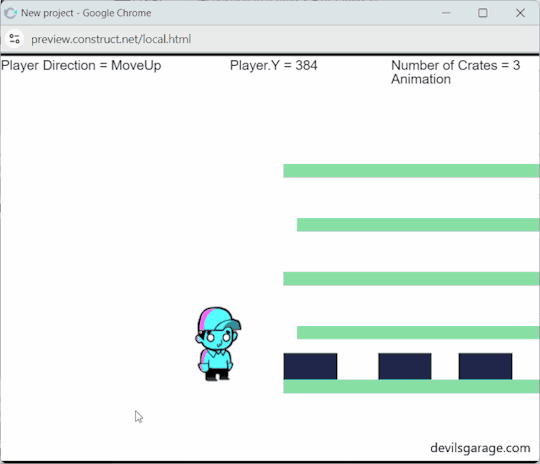Click the Player Direction = MoveUp label
This screenshot has height=464, width=540.
pos(81,65)
